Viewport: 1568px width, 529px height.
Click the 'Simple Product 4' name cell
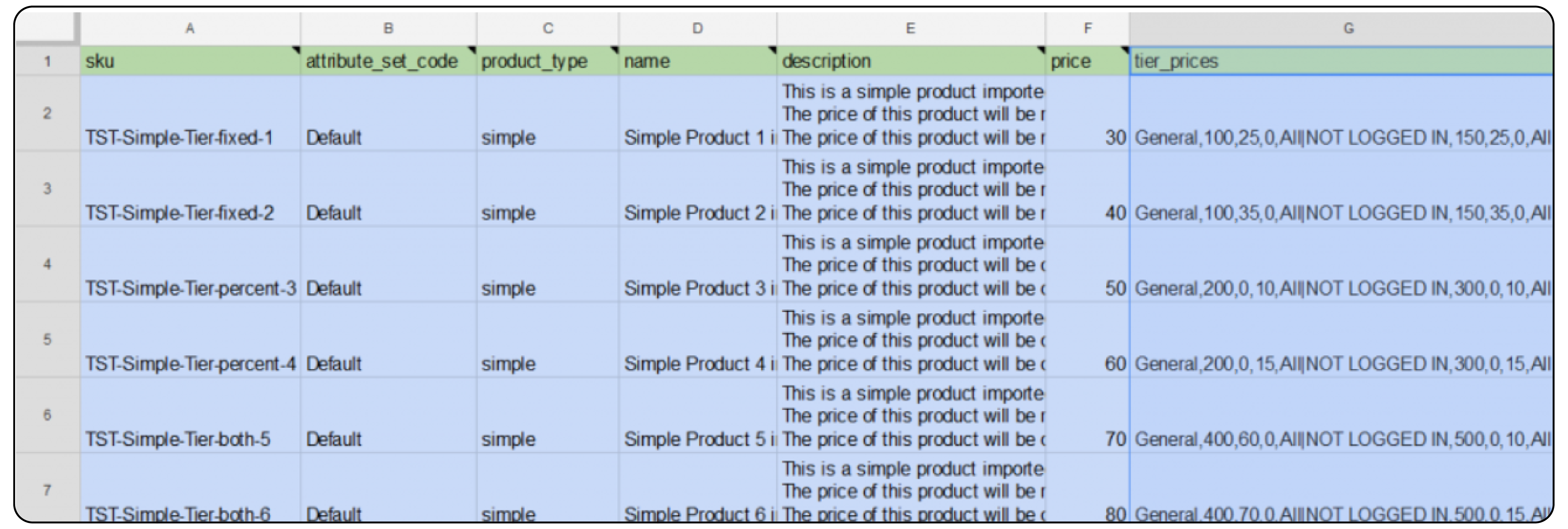coord(698,340)
